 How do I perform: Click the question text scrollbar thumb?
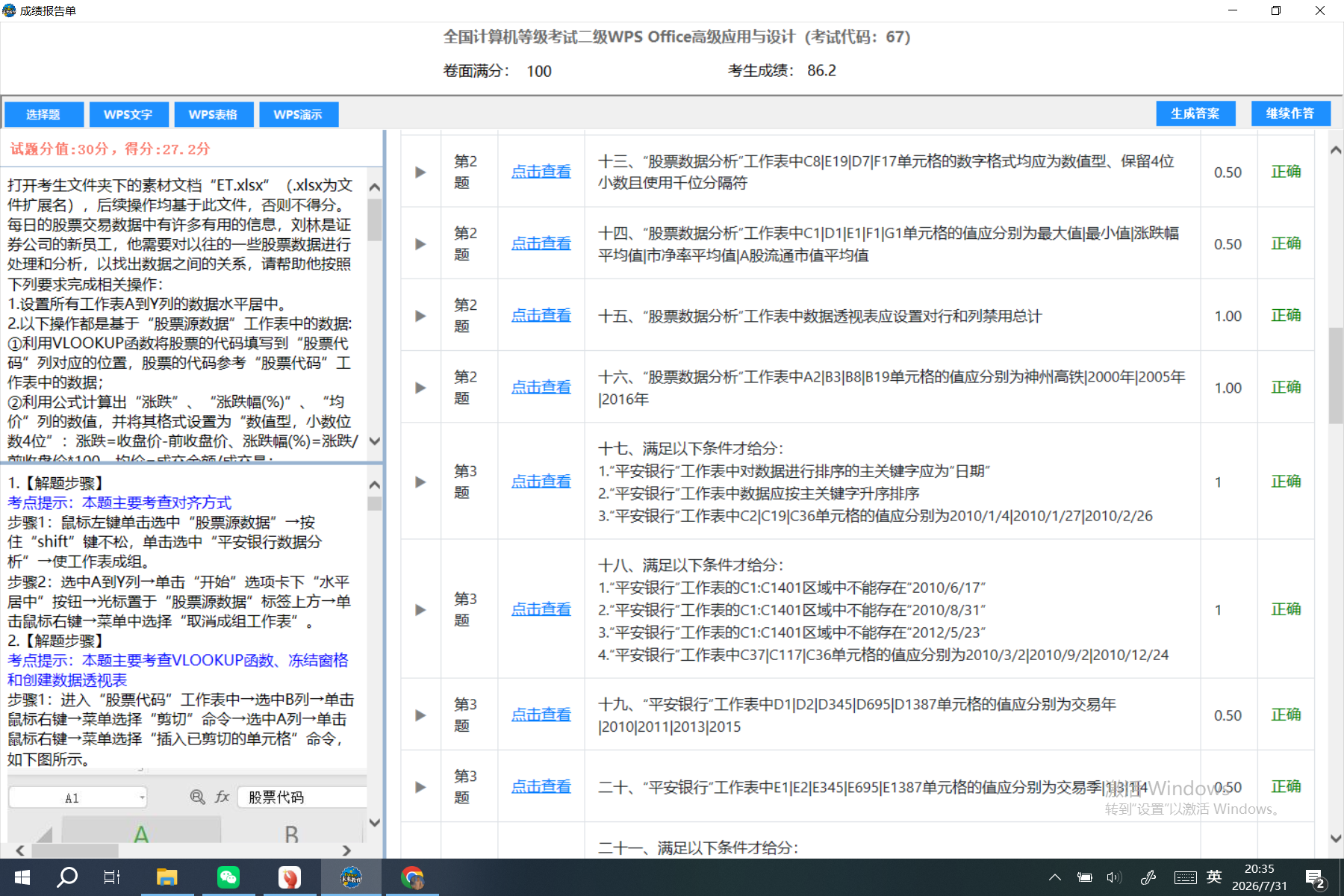click(375, 219)
